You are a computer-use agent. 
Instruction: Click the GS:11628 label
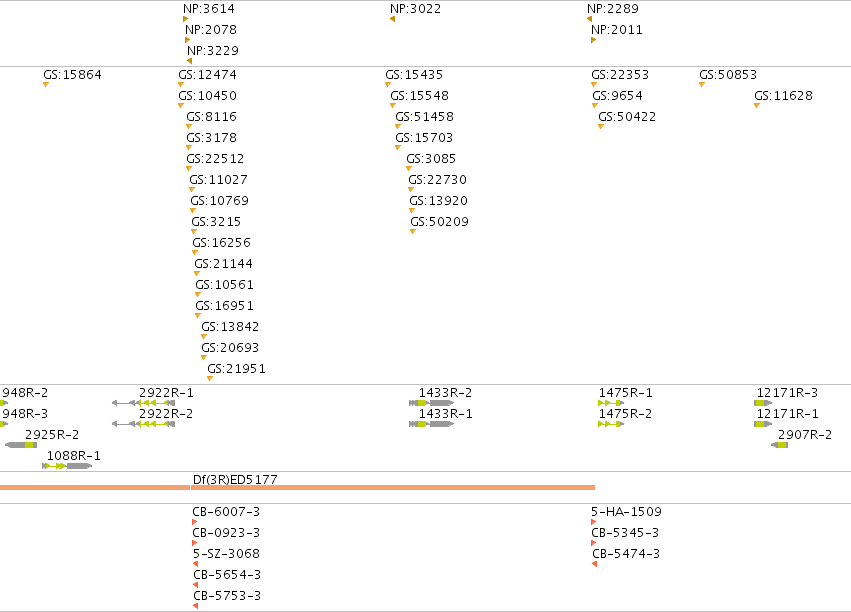(783, 96)
